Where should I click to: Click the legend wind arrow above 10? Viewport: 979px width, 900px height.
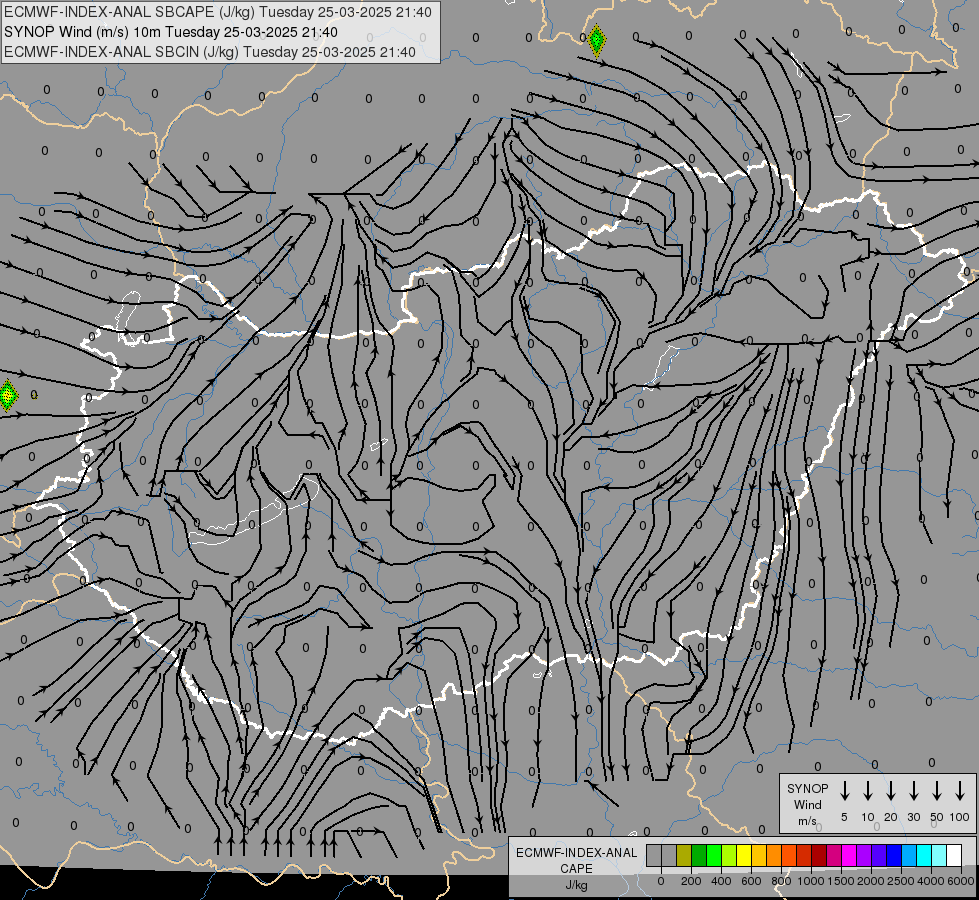867,791
